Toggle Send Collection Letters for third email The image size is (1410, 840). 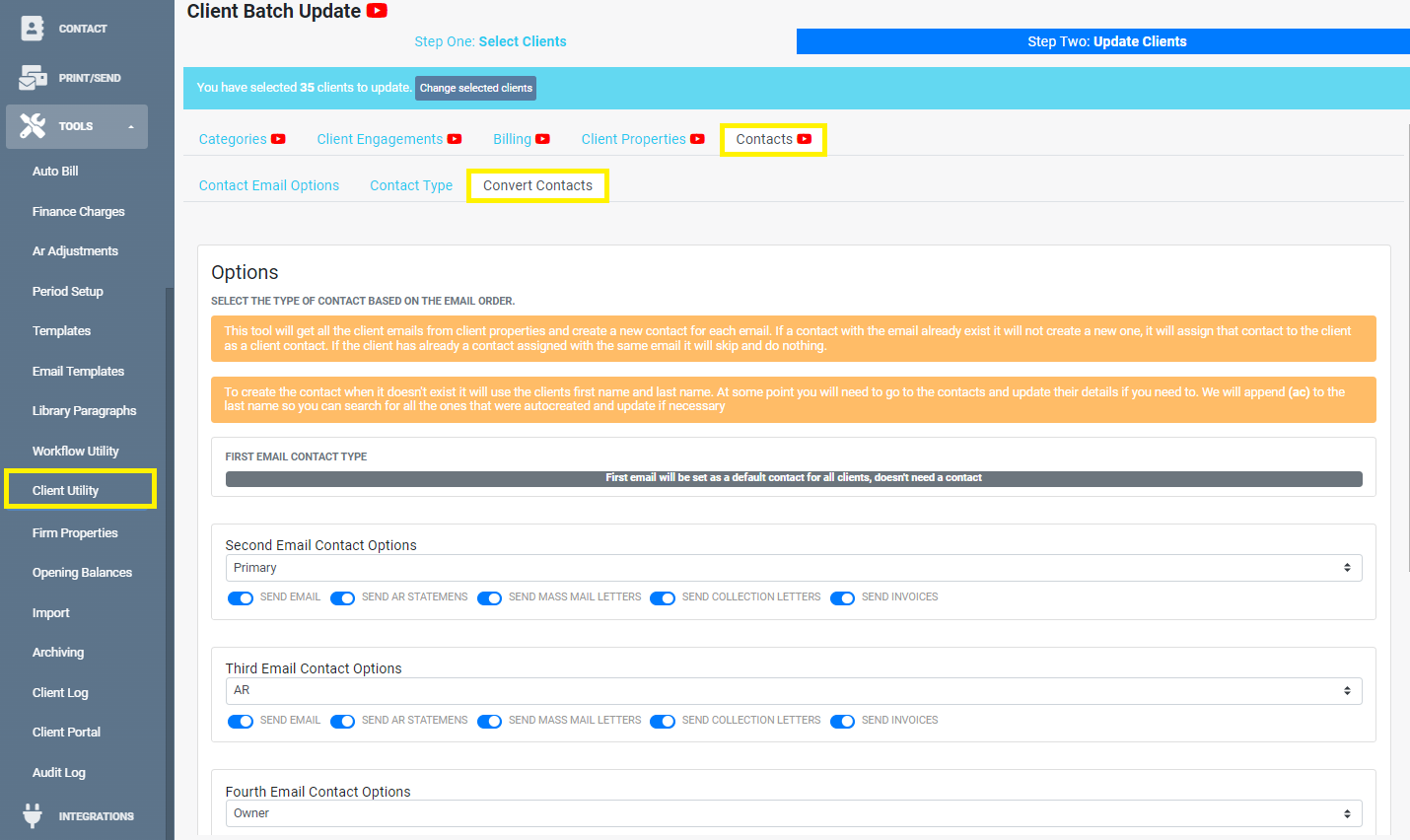tap(663, 722)
